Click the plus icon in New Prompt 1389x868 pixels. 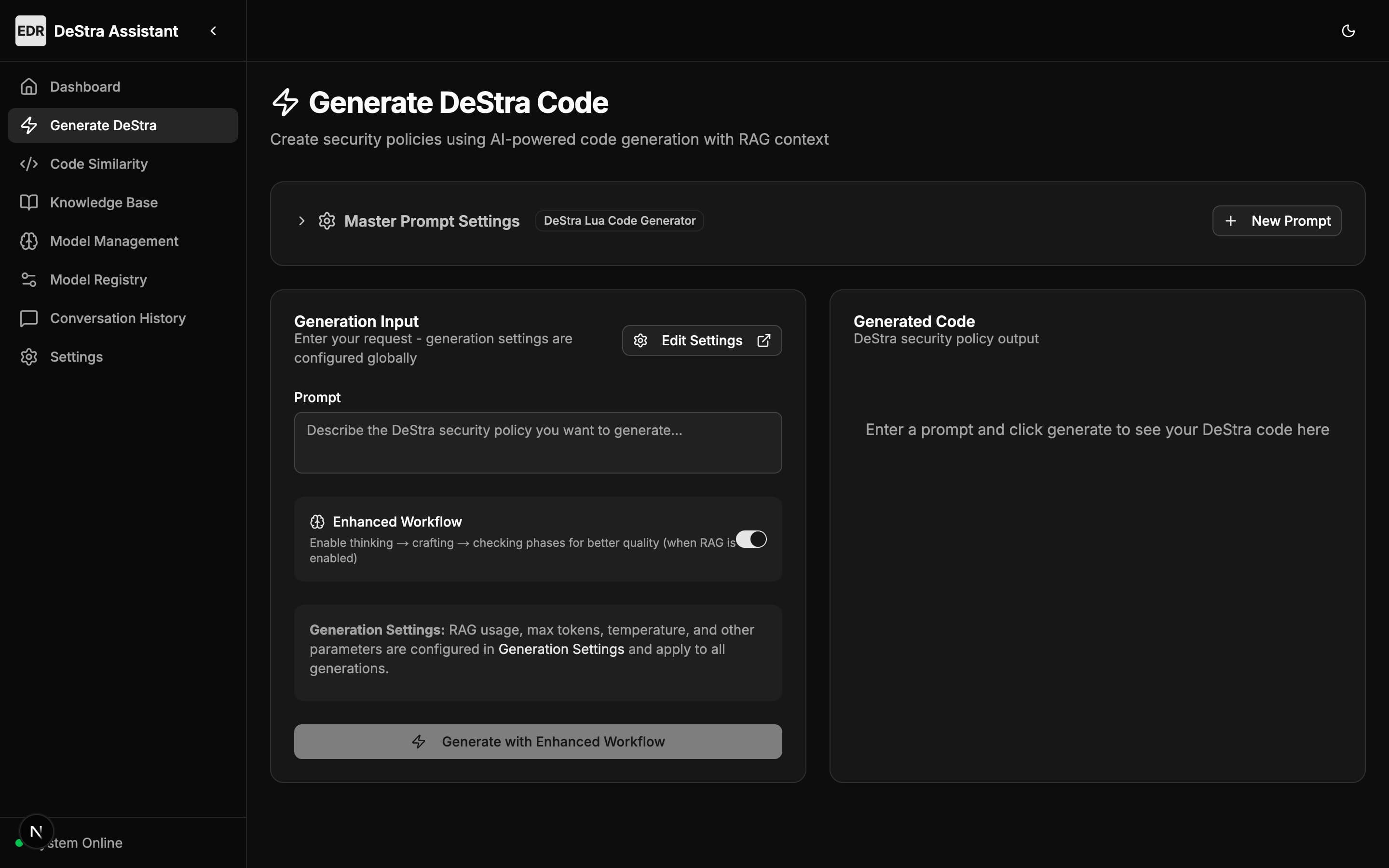1231,221
